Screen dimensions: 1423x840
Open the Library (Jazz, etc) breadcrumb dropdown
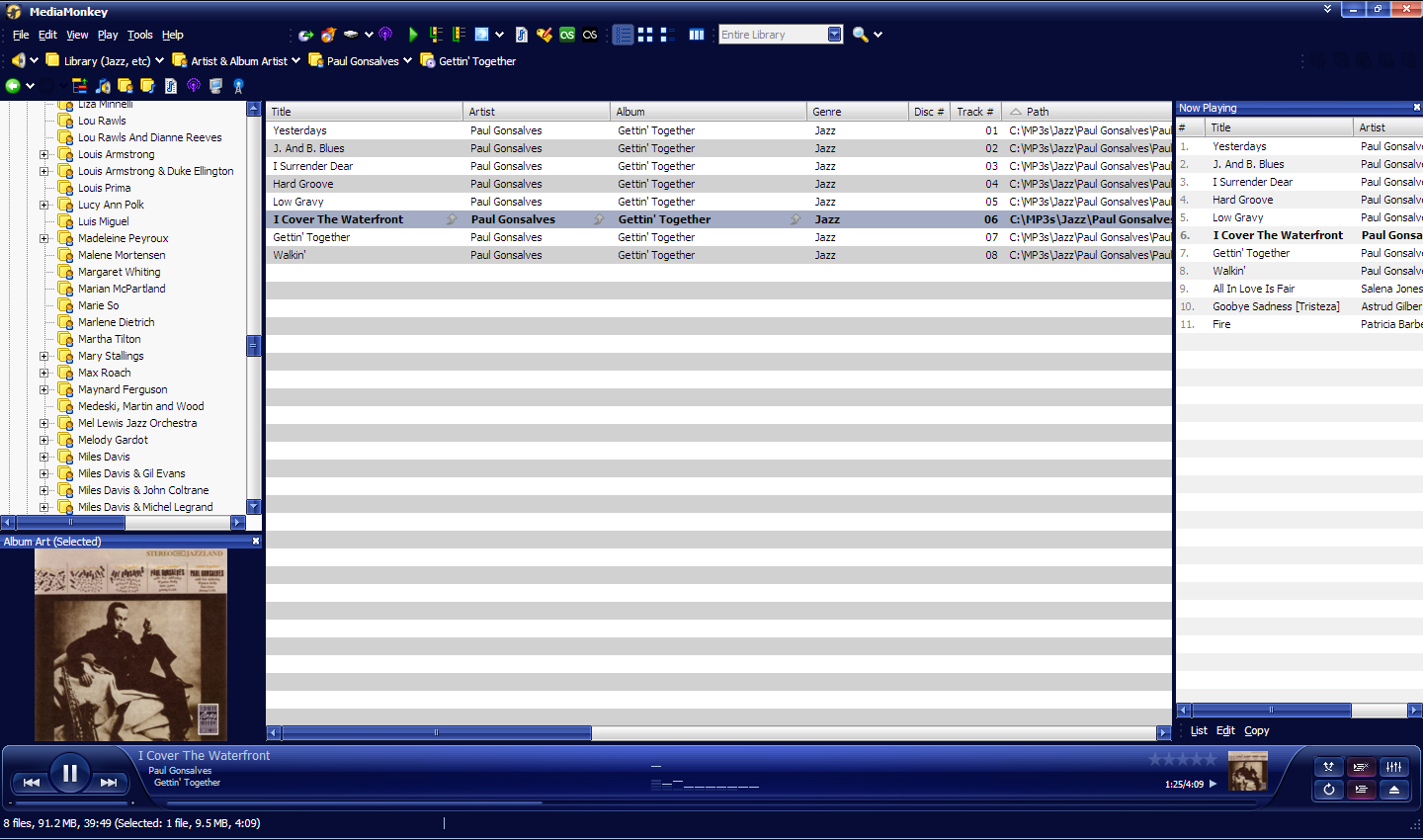[159, 60]
